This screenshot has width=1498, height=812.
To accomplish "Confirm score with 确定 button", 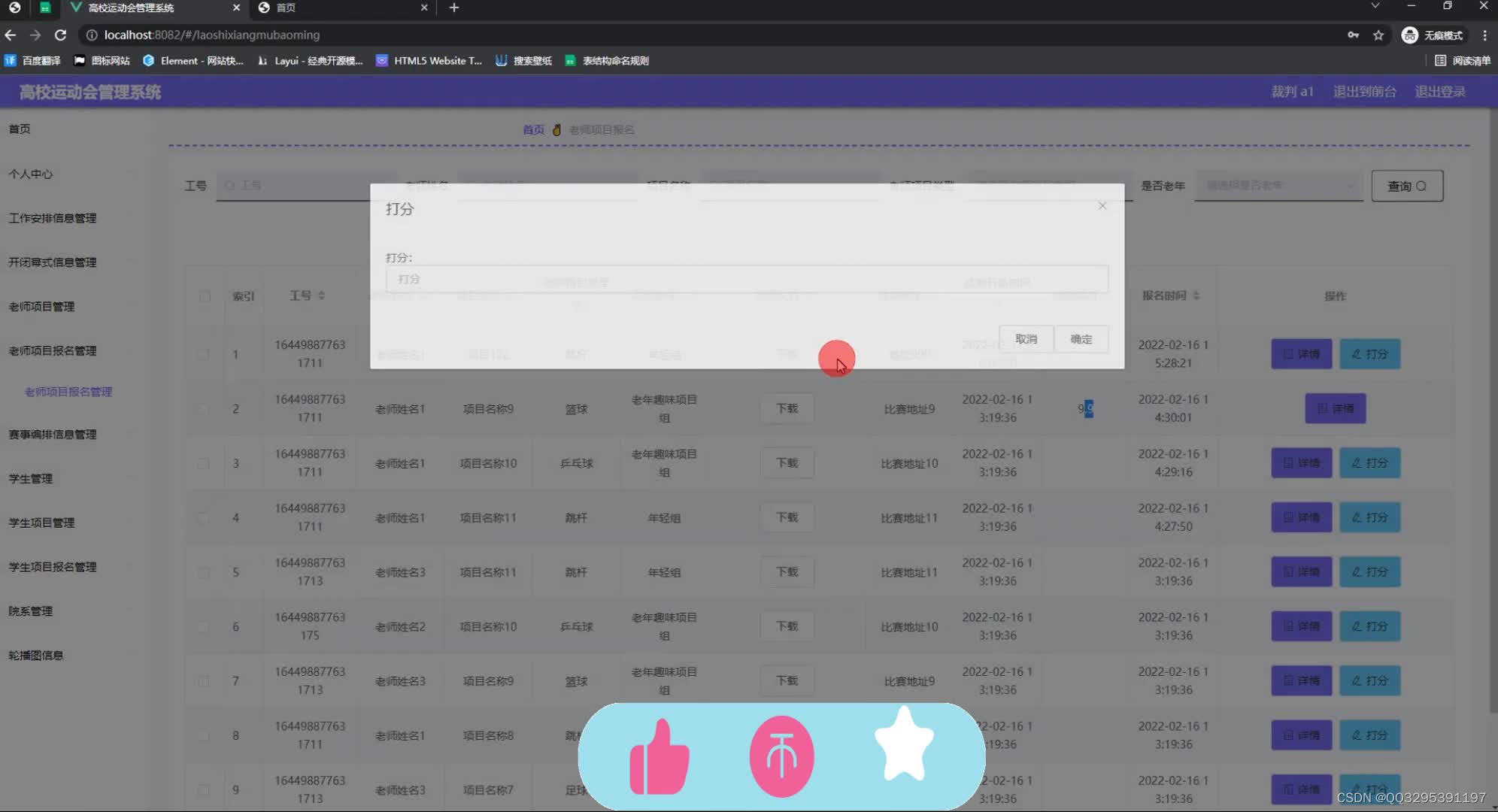I will (x=1081, y=339).
